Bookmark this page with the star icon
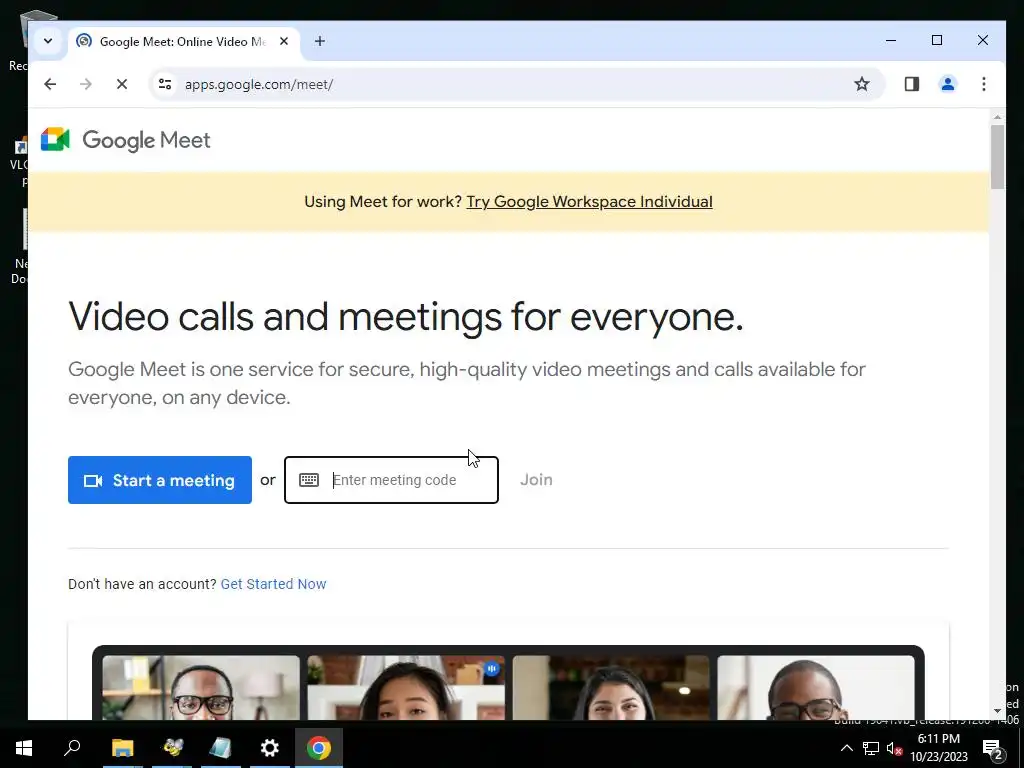This screenshot has width=1024, height=768. pos(862,84)
